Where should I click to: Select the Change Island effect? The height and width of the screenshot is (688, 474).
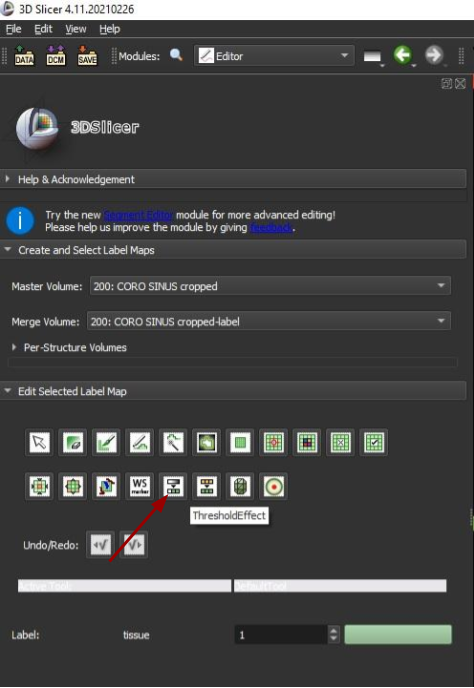(307, 442)
